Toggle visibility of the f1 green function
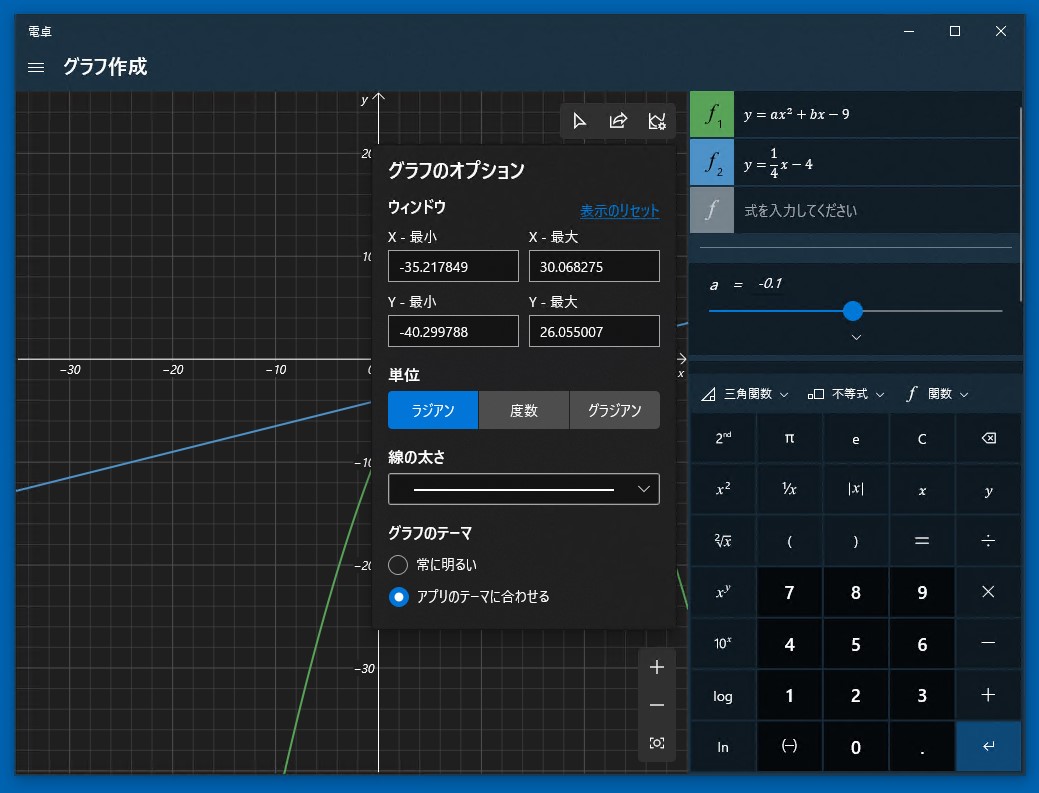 pyautogui.click(x=712, y=115)
